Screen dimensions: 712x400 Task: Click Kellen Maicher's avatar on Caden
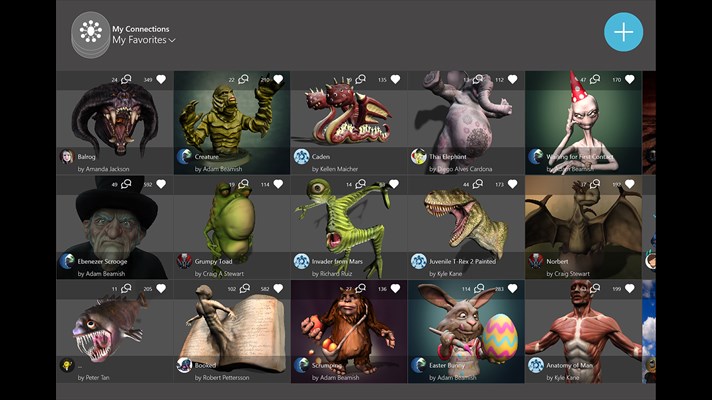(301, 157)
